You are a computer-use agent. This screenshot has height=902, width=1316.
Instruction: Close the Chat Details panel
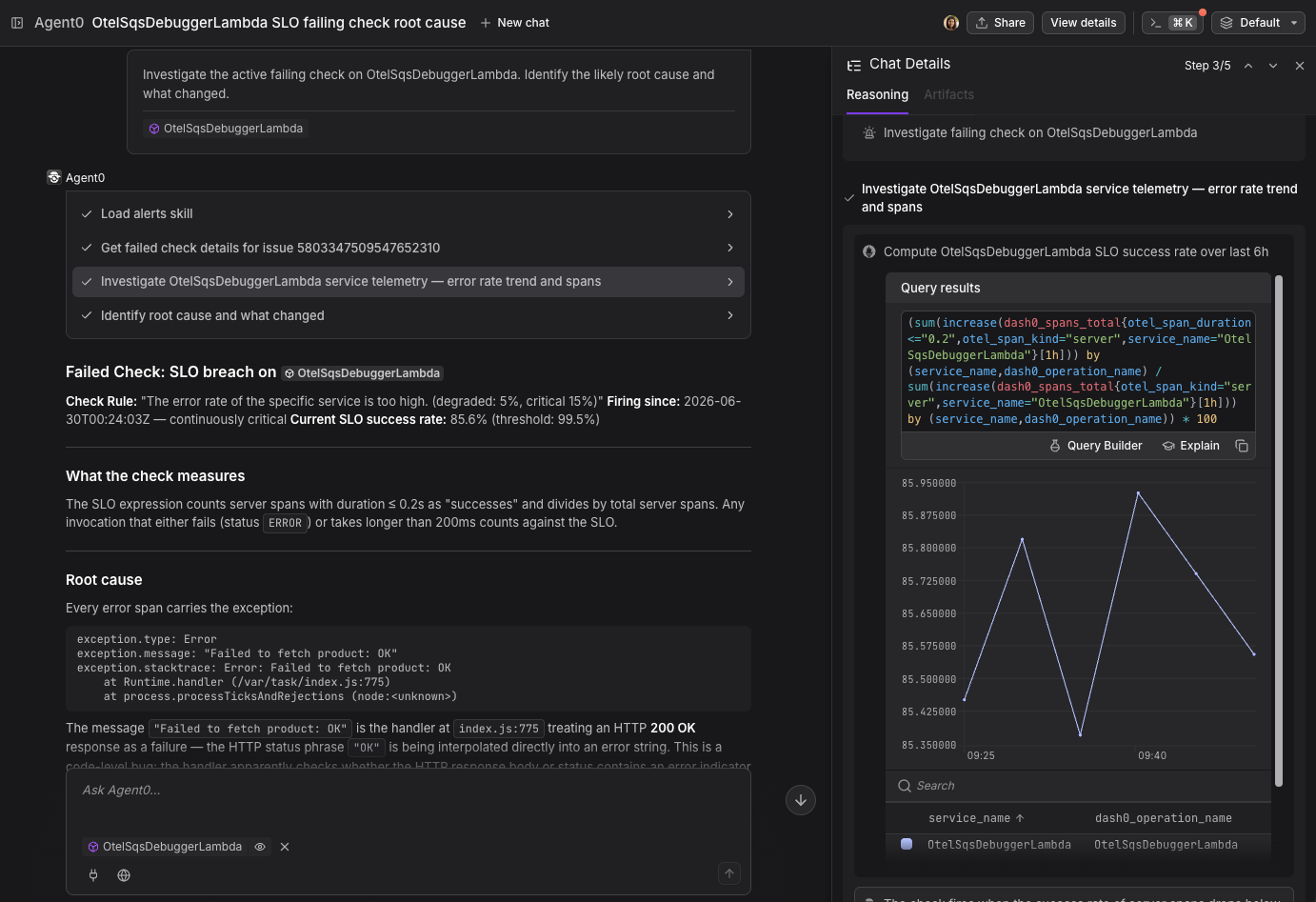pos(1300,66)
